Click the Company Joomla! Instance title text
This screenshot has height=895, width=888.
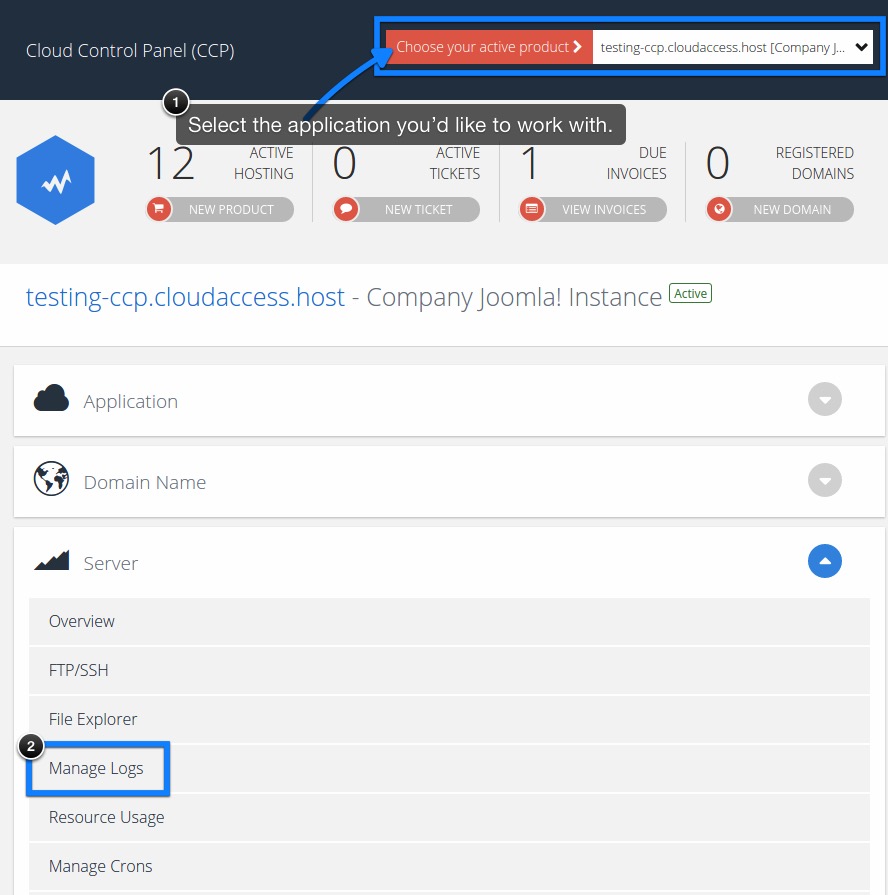point(514,297)
